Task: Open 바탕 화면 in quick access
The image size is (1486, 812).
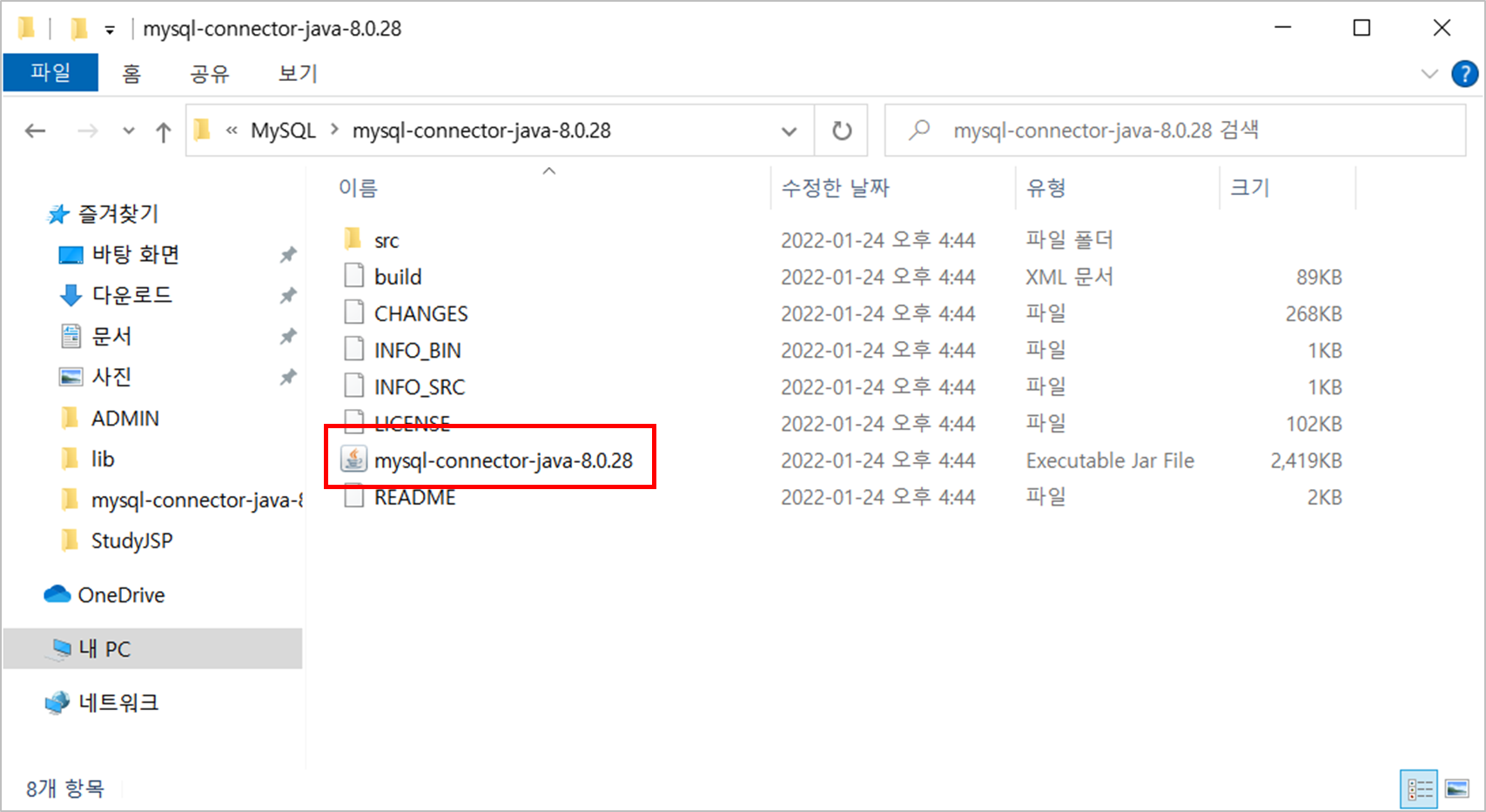Action: click(136, 254)
